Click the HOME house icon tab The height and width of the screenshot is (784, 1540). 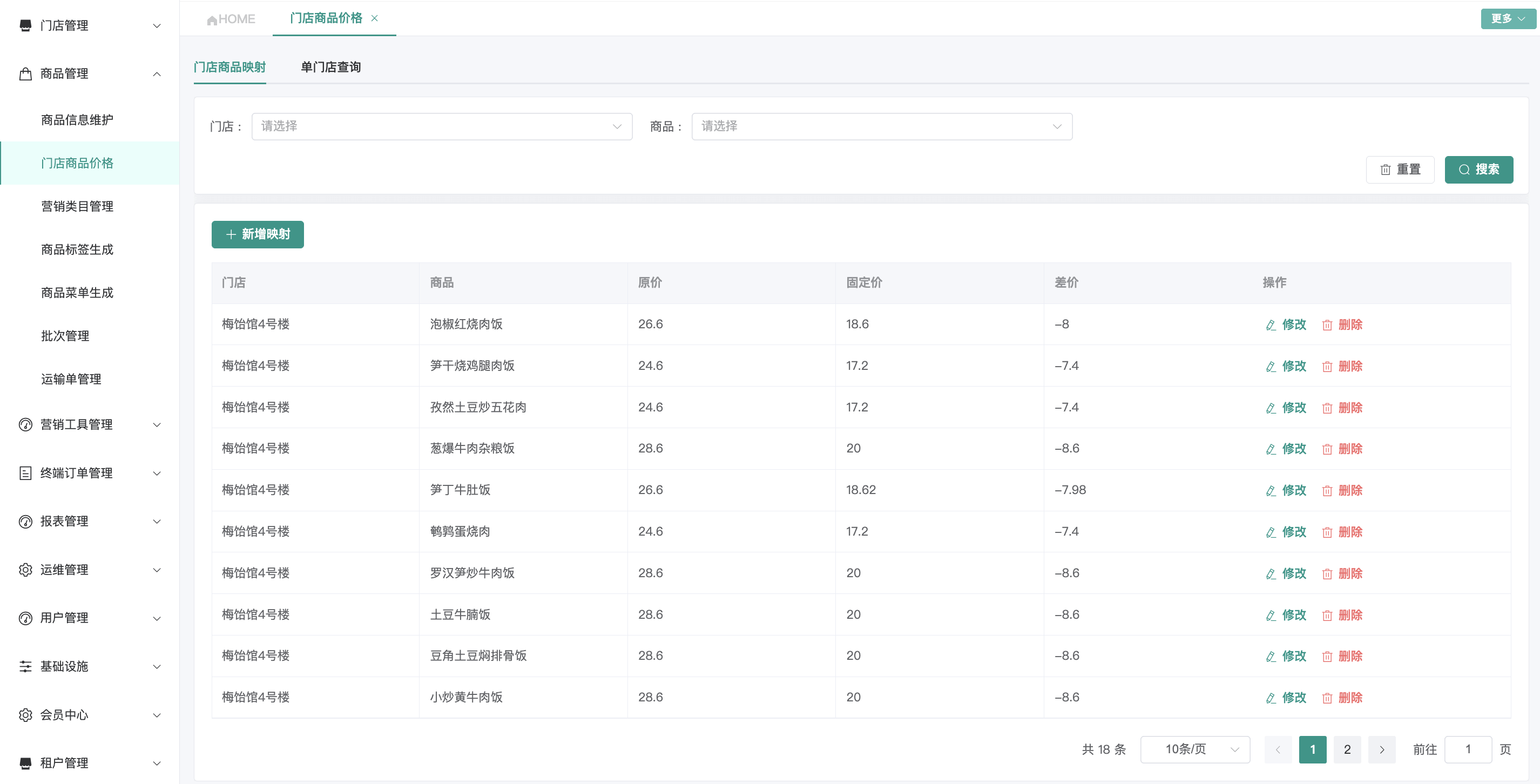[231, 19]
